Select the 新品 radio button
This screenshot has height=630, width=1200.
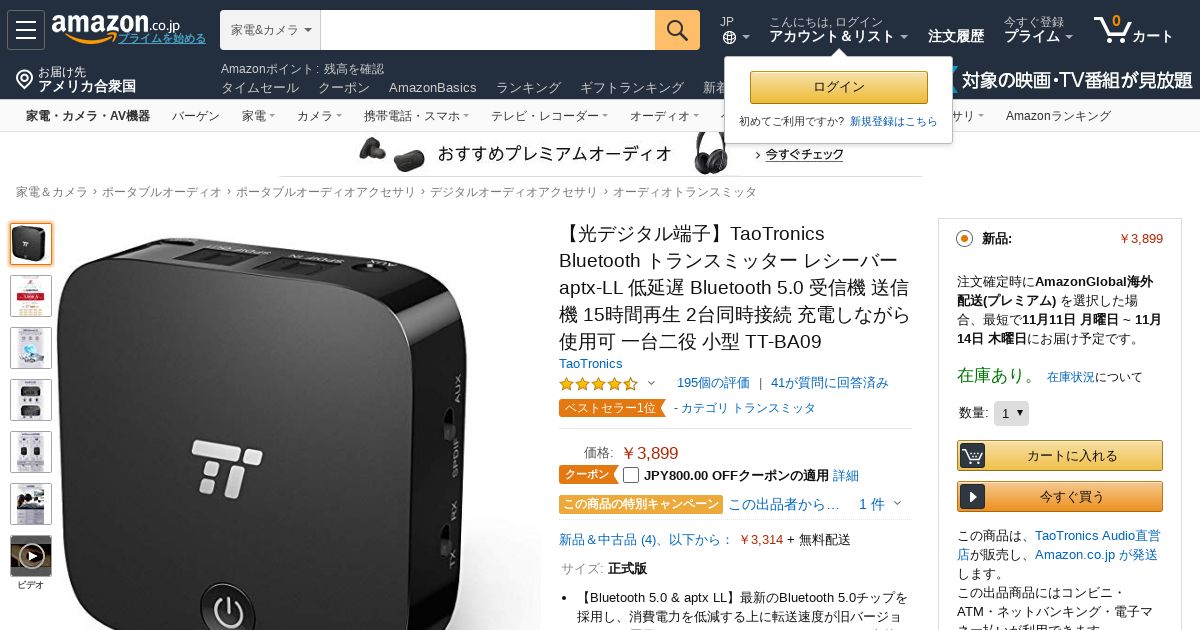[x=964, y=238]
